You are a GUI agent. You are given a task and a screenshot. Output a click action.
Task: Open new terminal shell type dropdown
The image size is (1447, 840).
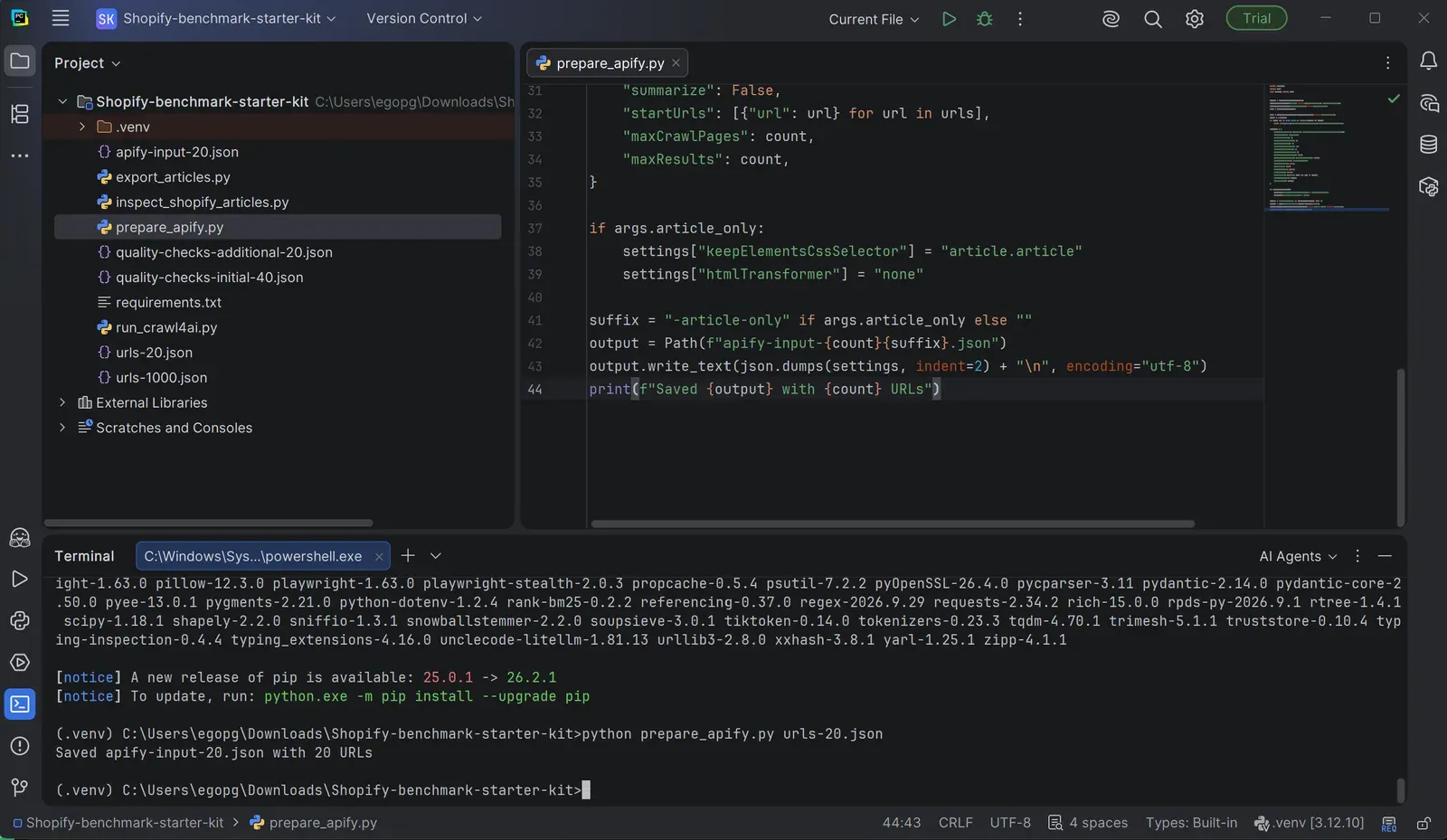pyautogui.click(x=436, y=555)
